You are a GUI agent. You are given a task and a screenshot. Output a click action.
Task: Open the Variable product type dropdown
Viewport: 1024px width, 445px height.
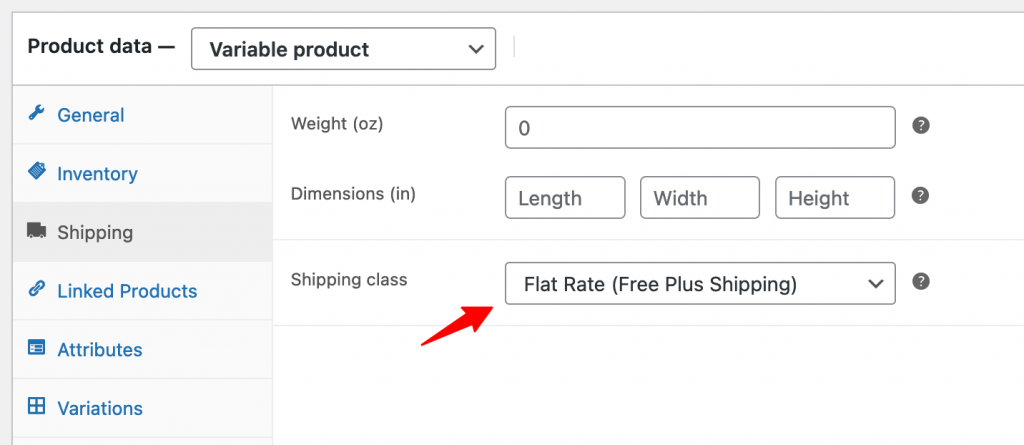point(344,49)
